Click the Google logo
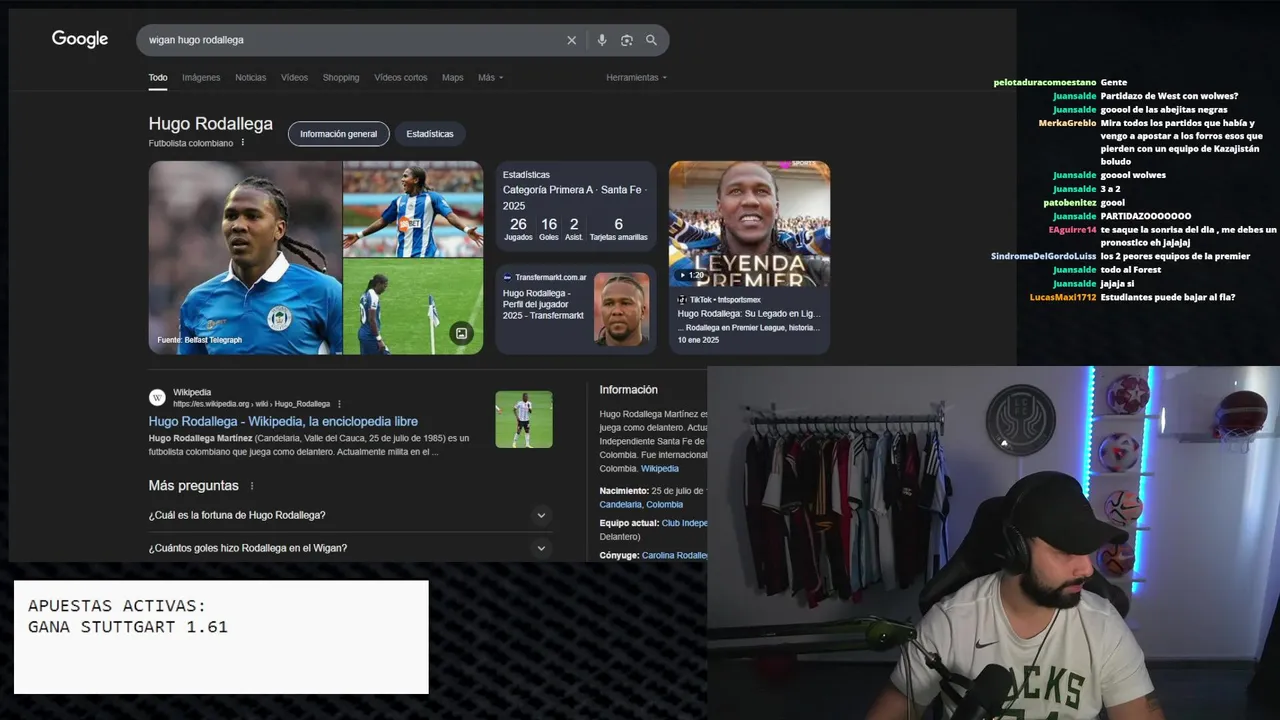The width and height of the screenshot is (1280, 720). (x=80, y=39)
